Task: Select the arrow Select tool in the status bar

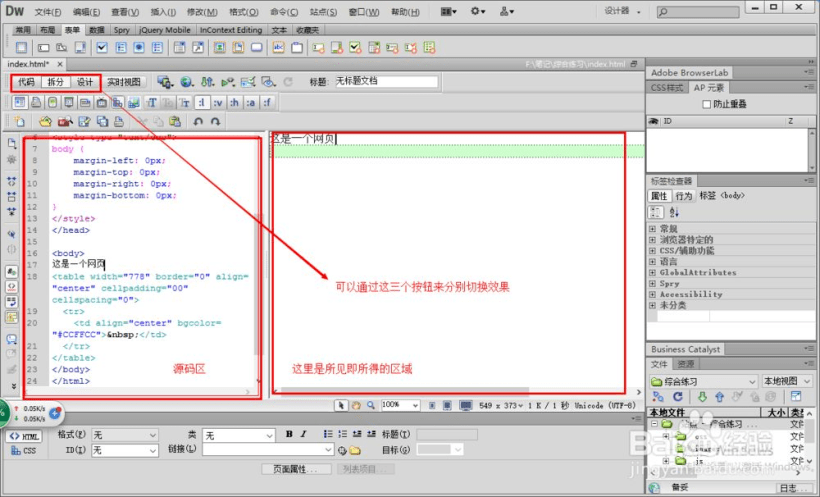Action: pyautogui.click(x=341, y=405)
